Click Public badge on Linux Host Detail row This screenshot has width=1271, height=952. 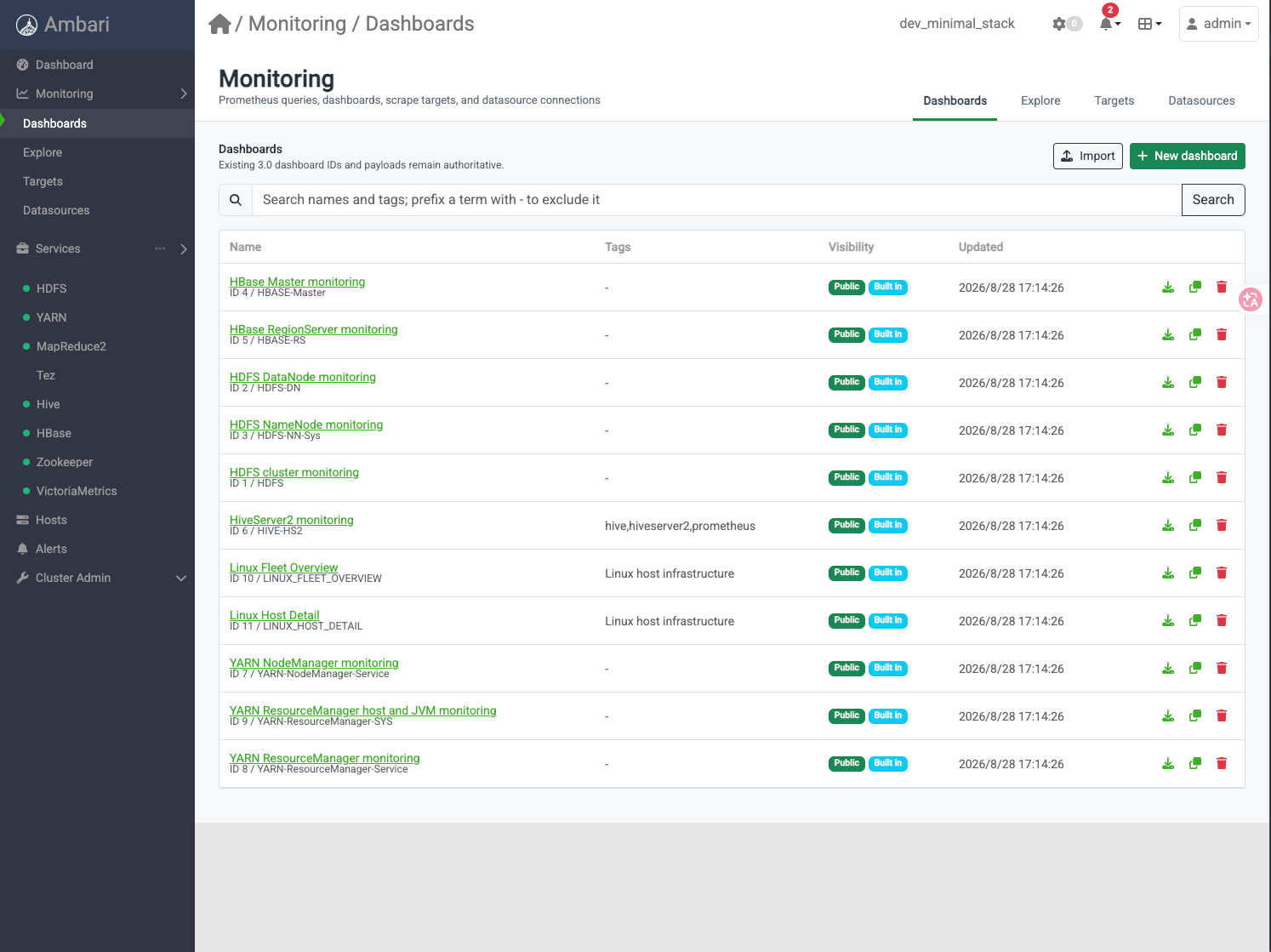(846, 621)
